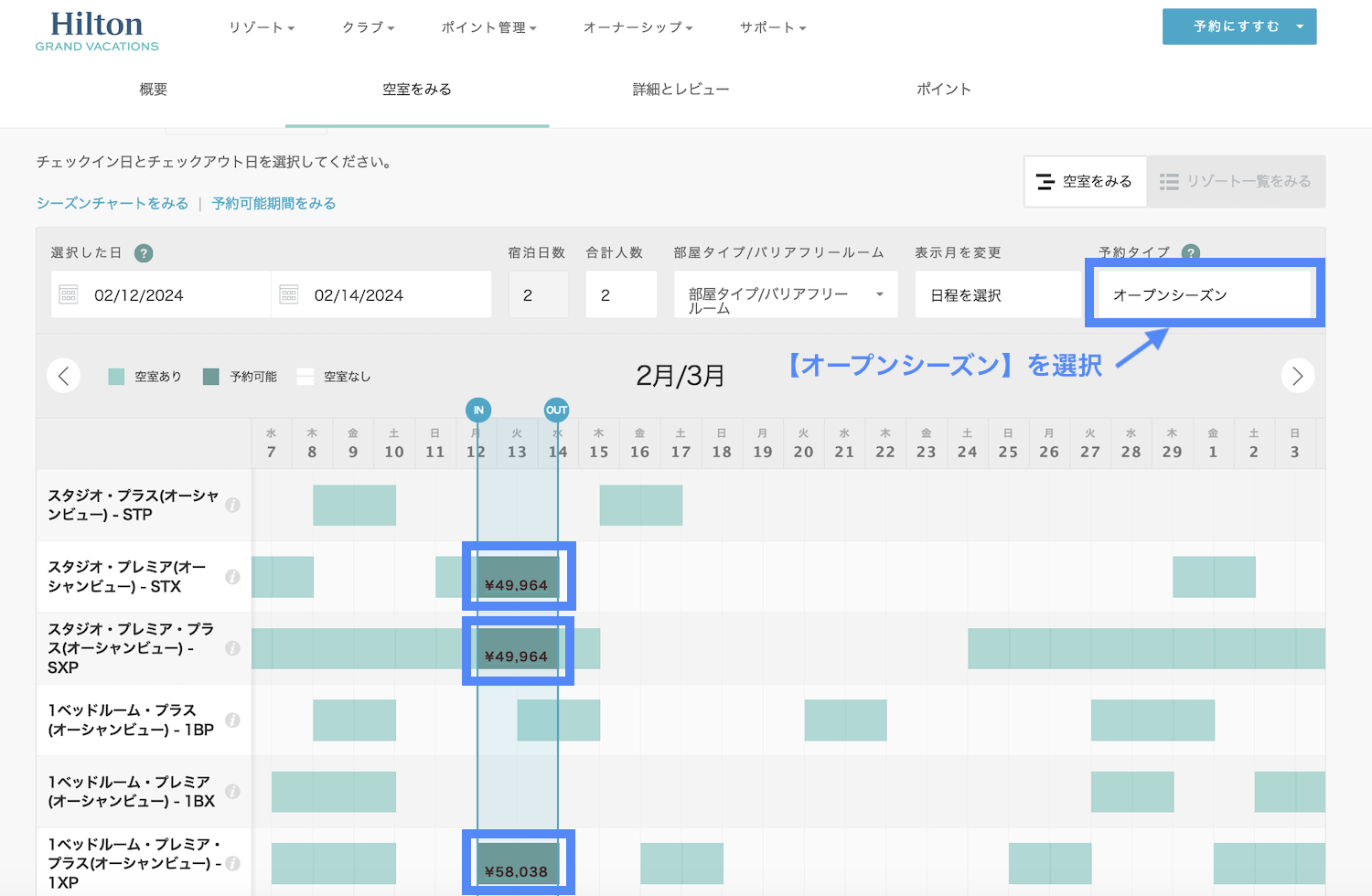Click info icon for 1ベッドルーム・プラス 1BP
The height and width of the screenshot is (896, 1372).
coord(232,720)
